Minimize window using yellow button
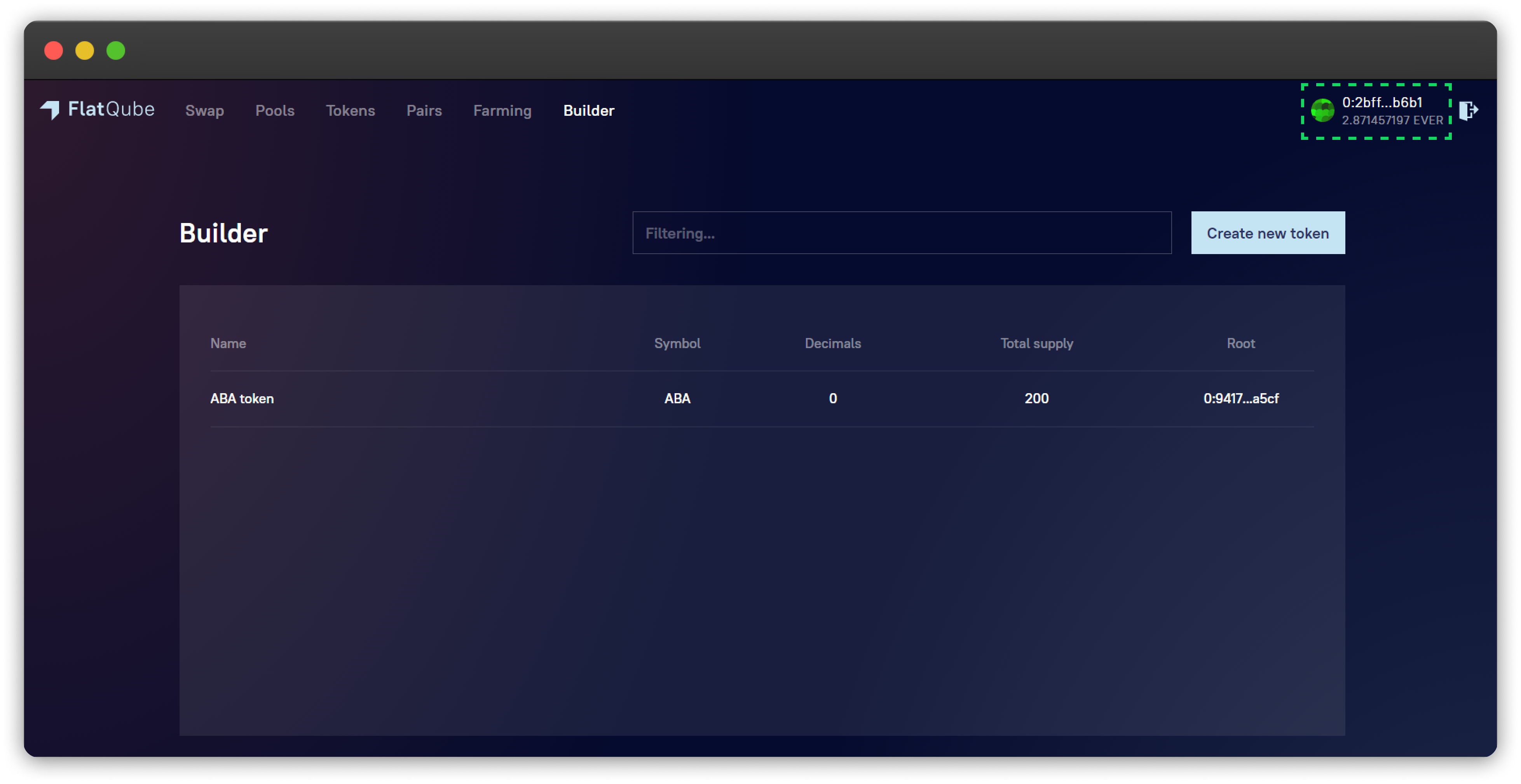This screenshot has height=784, width=1521. tap(84, 51)
